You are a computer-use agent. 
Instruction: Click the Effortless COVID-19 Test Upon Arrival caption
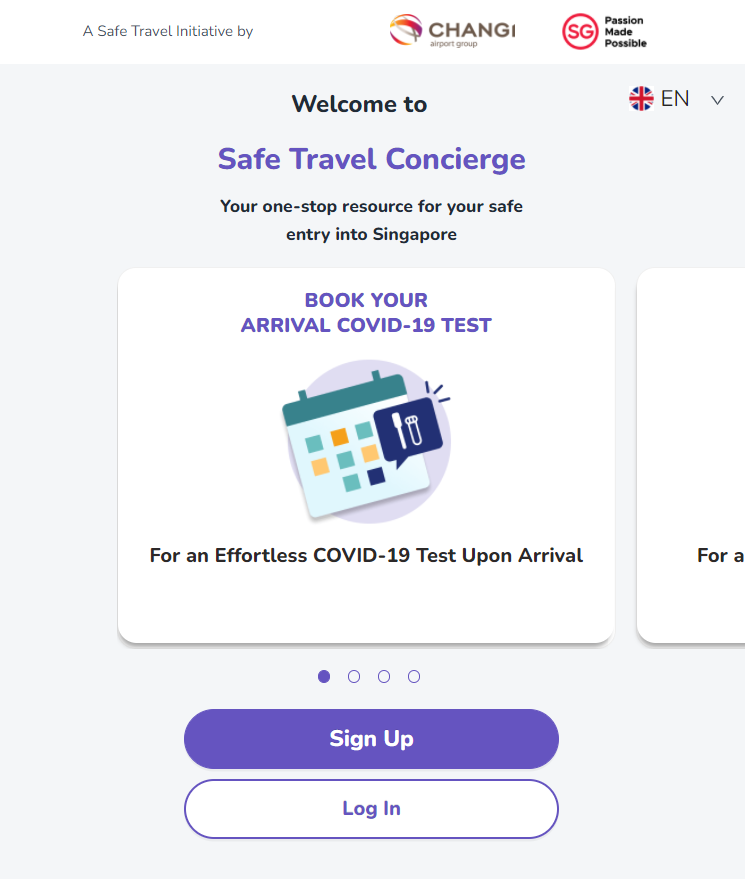point(366,555)
